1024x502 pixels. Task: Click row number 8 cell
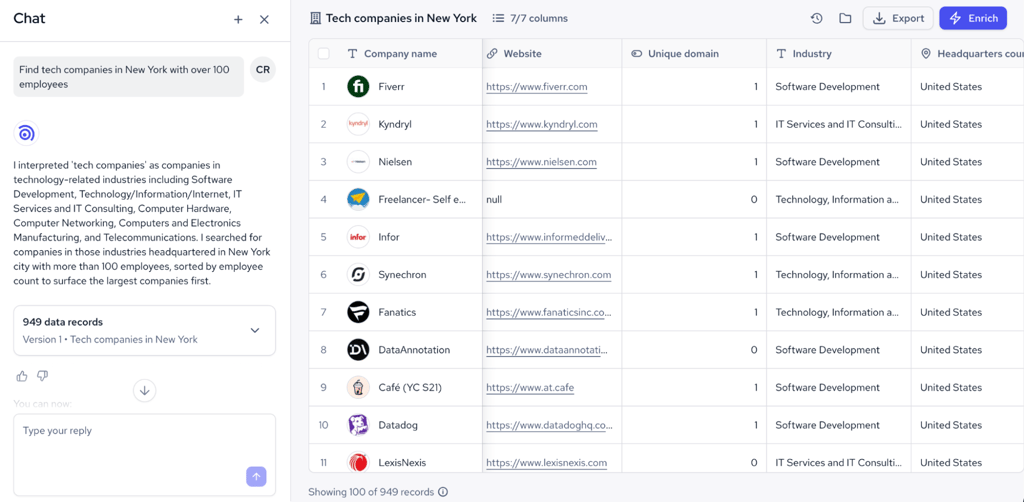pos(323,350)
